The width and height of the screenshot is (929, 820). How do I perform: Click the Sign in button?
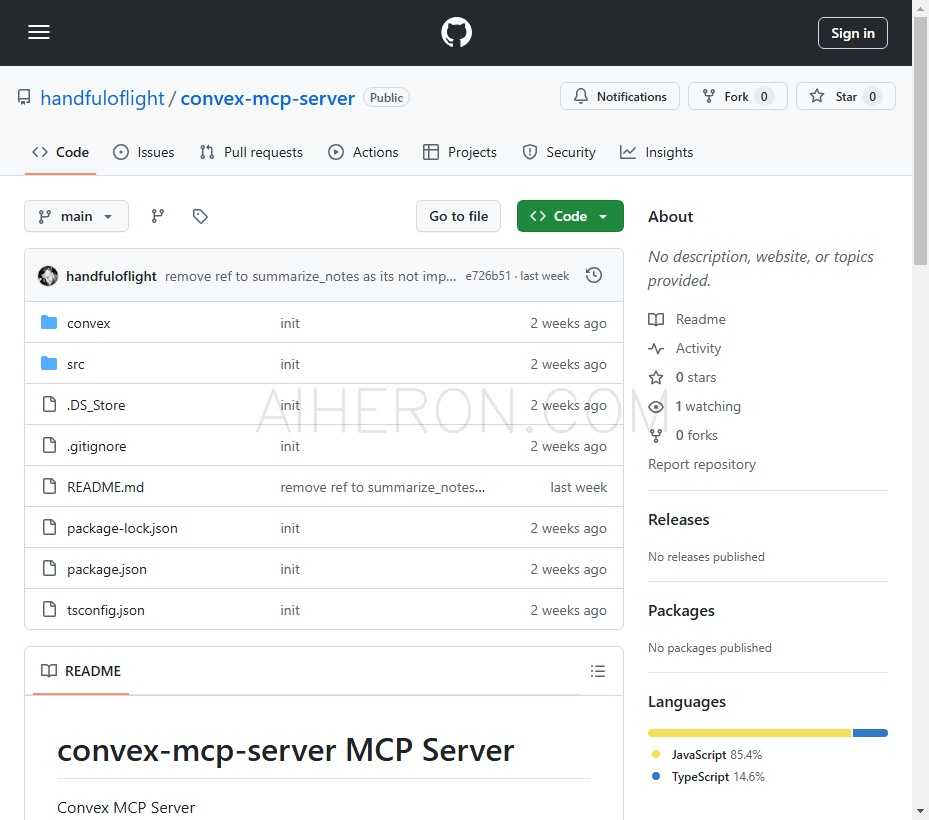(x=853, y=33)
